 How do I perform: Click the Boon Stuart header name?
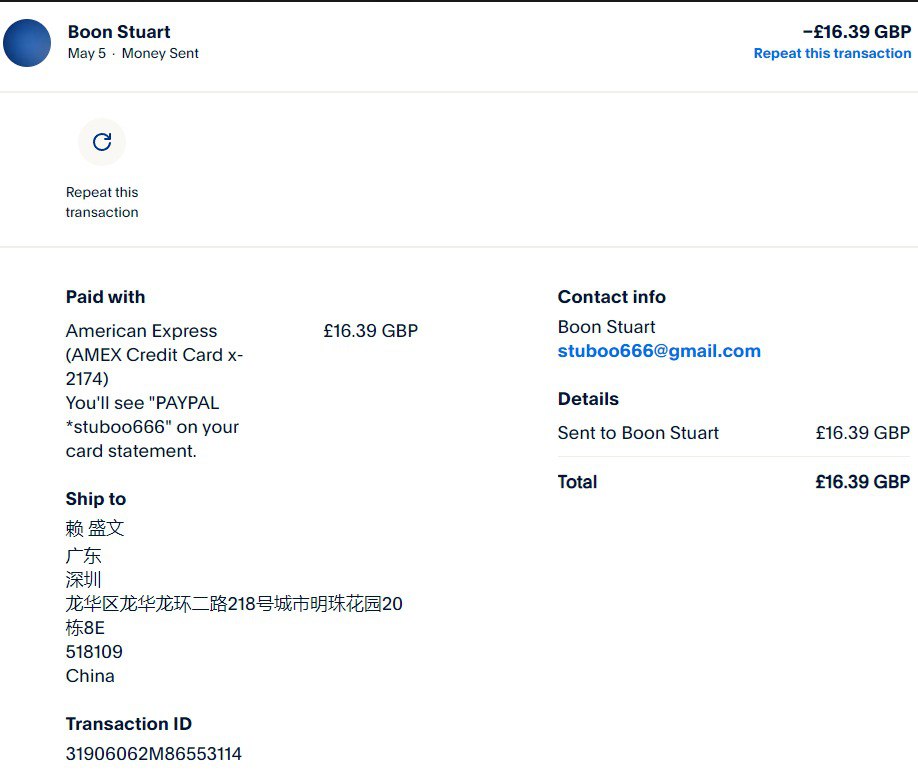coord(119,32)
